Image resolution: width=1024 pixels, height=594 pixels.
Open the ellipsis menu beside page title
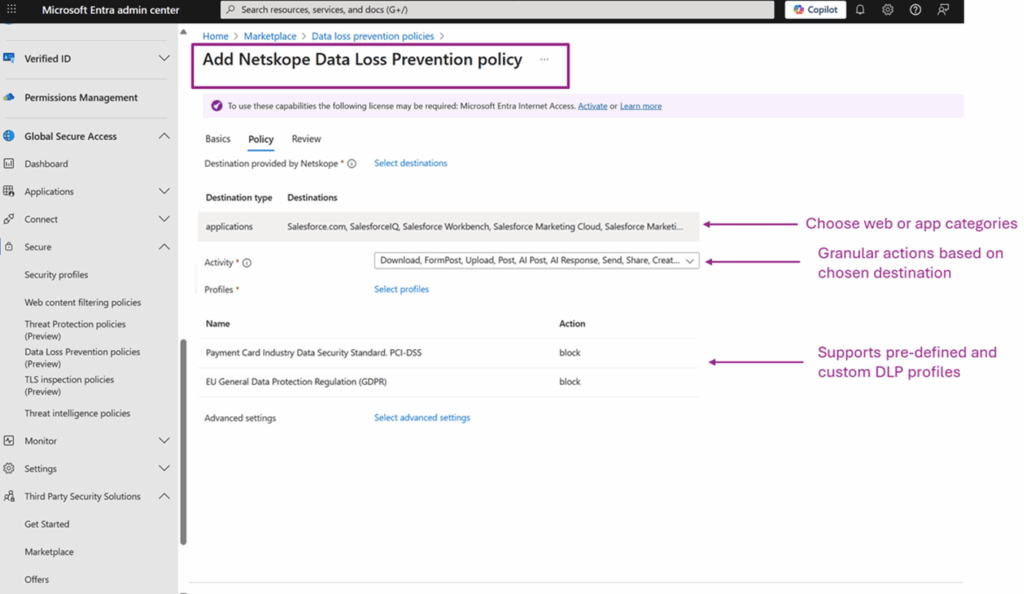(x=544, y=60)
